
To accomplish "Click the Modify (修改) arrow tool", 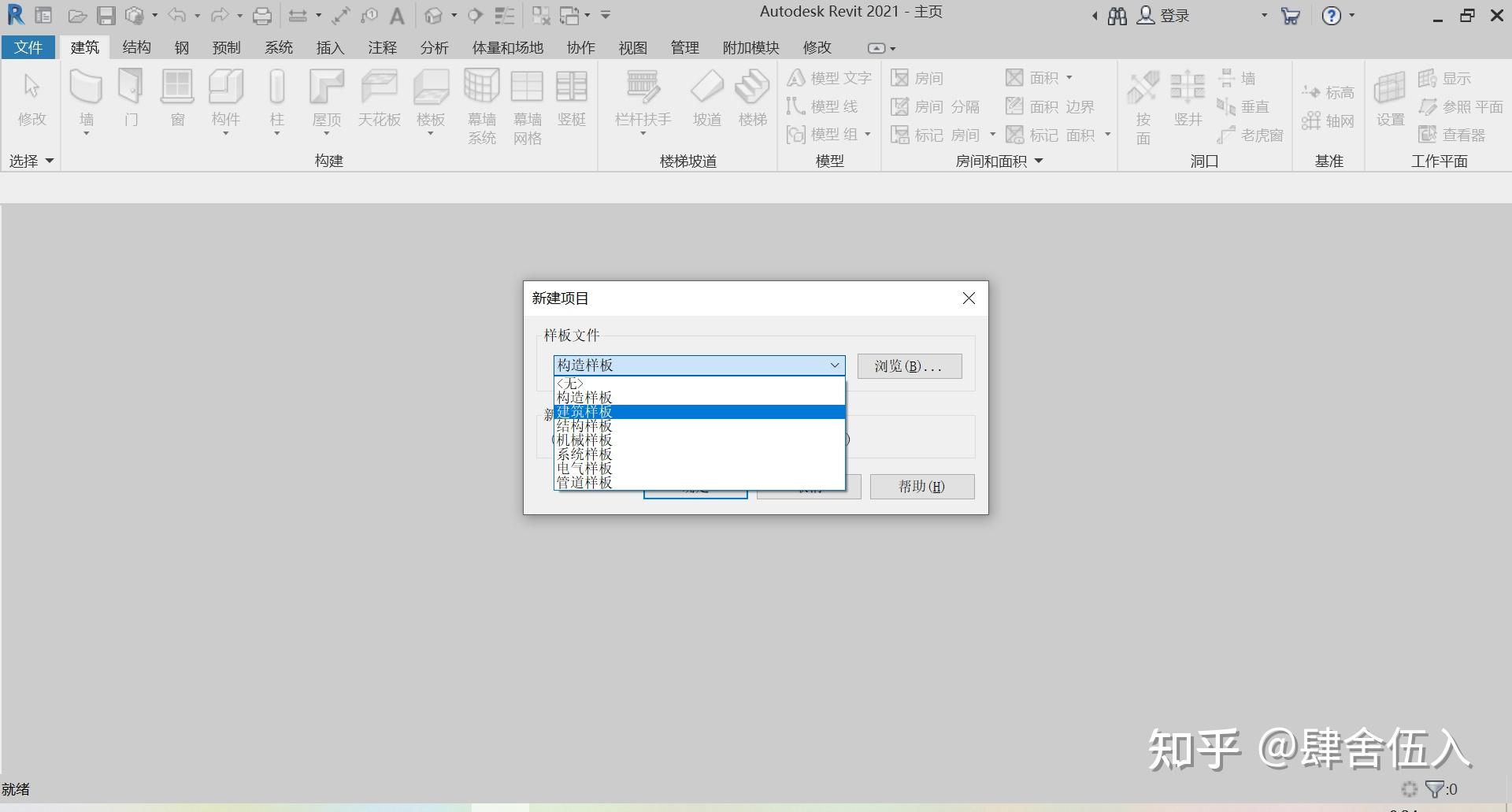I will (x=31, y=98).
